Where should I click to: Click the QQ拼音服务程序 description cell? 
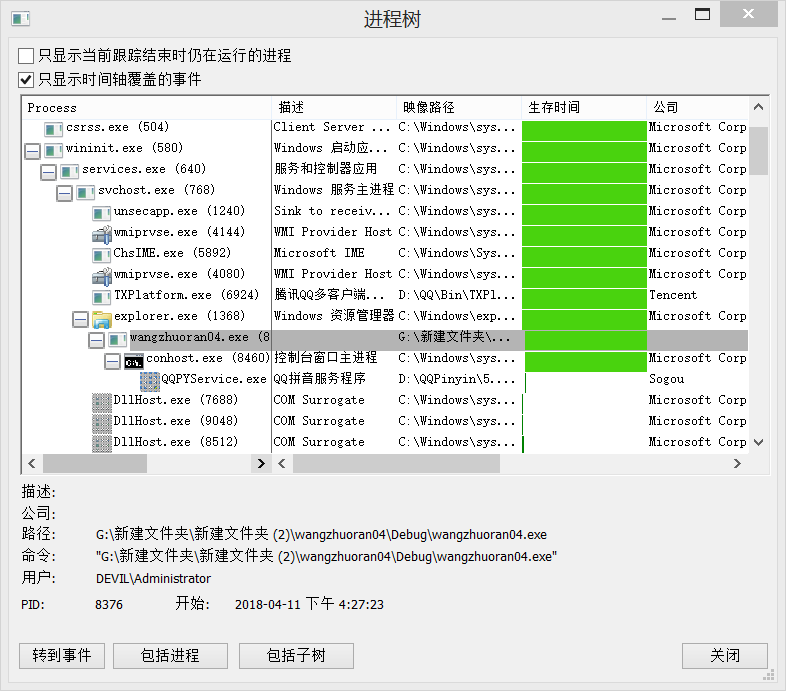(320, 379)
